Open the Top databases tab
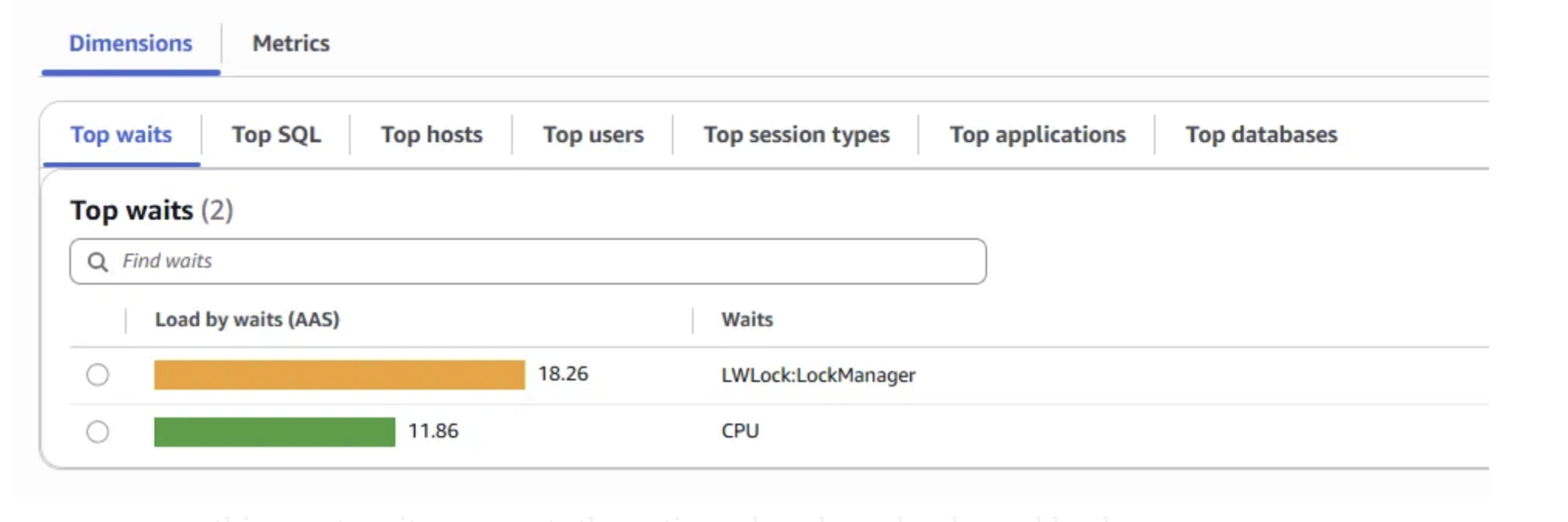Screen dimensions: 1568x522 pos(1261,135)
